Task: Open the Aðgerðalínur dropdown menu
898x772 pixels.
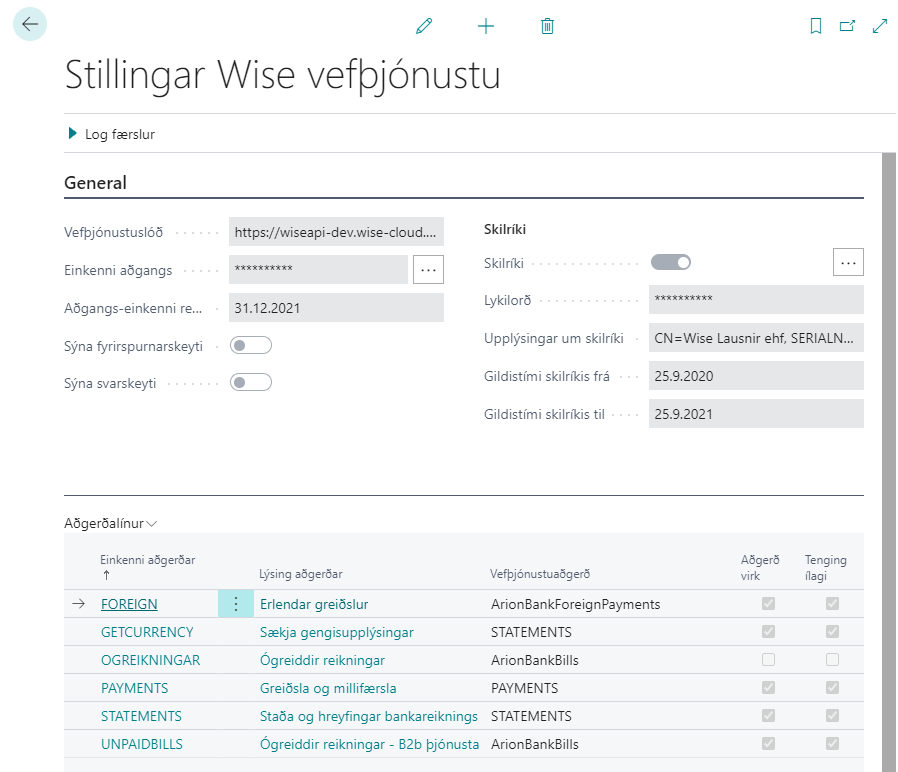Action: point(110,523)
